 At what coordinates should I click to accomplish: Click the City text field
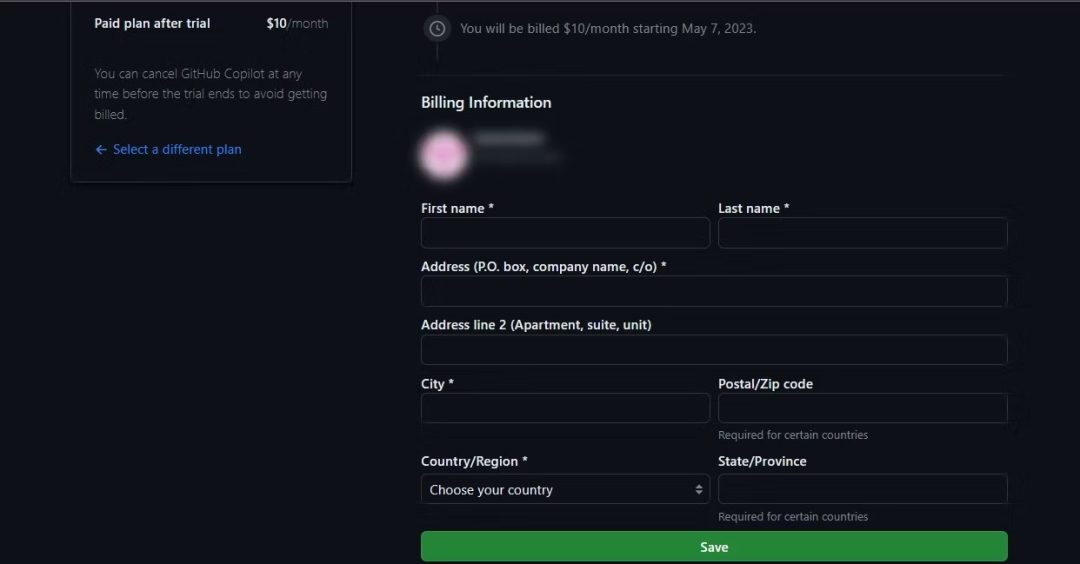point(565,408)
